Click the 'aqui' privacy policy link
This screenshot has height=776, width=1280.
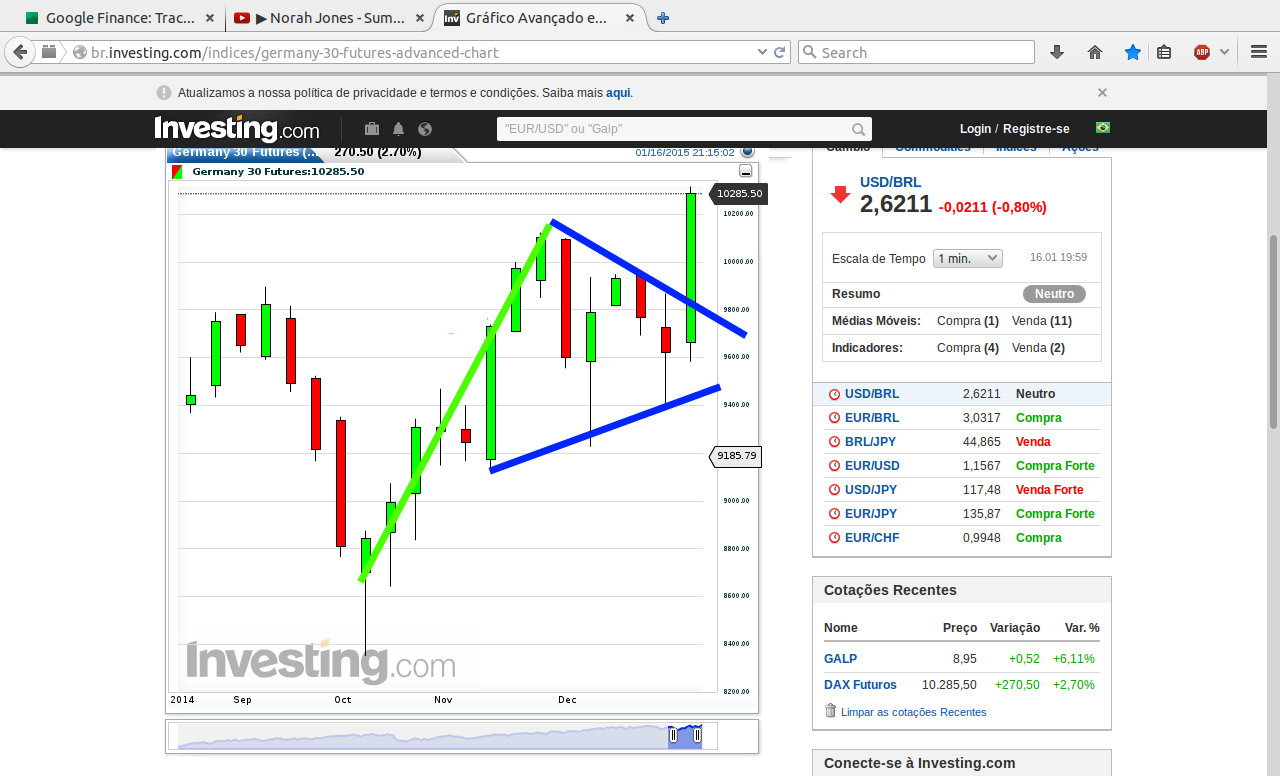pos(618,93)
